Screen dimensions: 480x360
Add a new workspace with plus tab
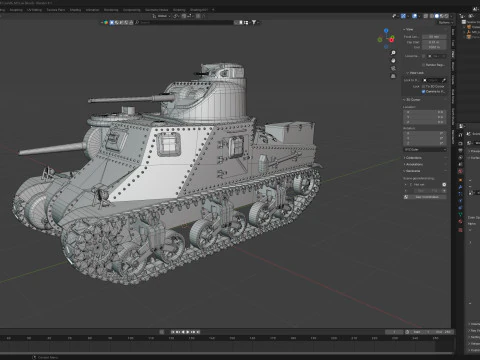[x=213, y=10]
